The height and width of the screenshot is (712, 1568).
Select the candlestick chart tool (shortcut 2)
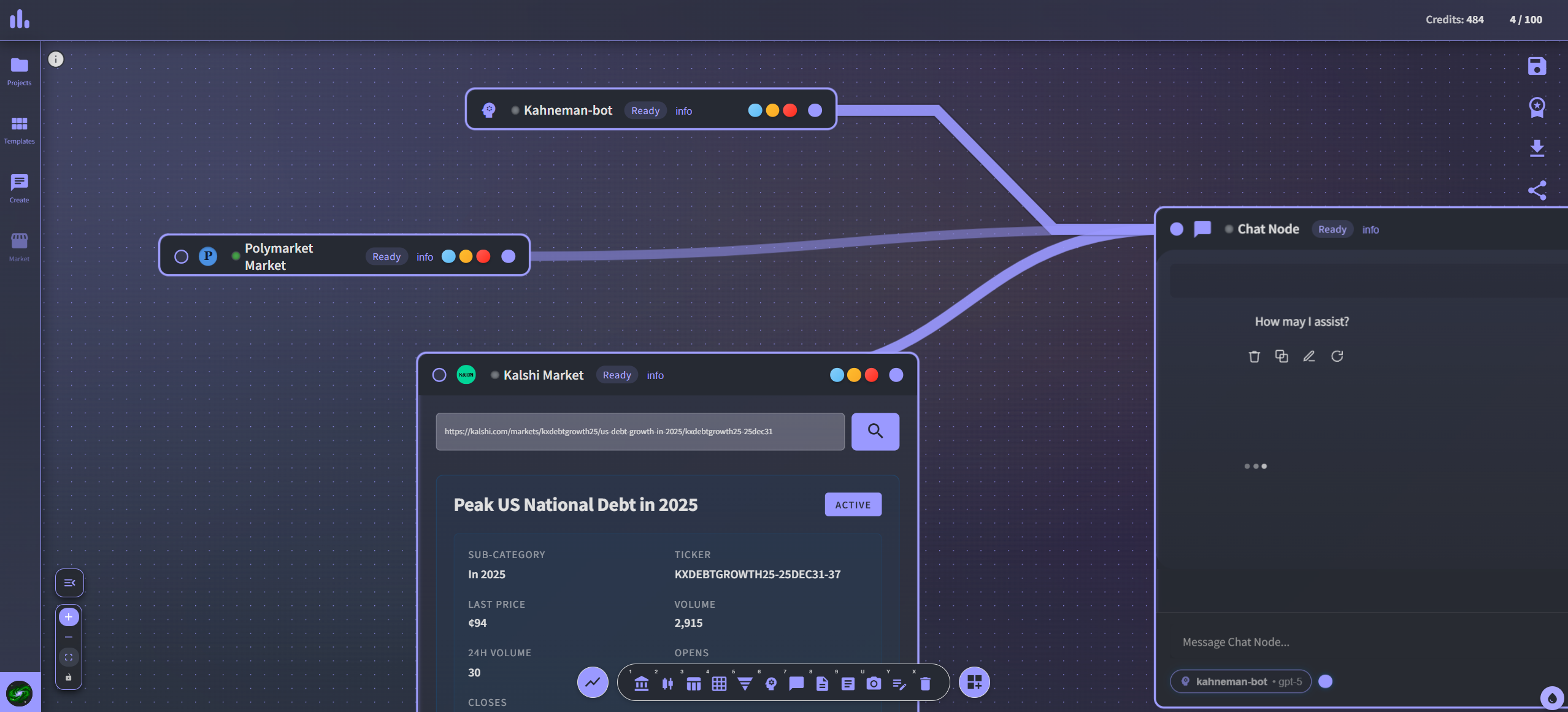667,683
